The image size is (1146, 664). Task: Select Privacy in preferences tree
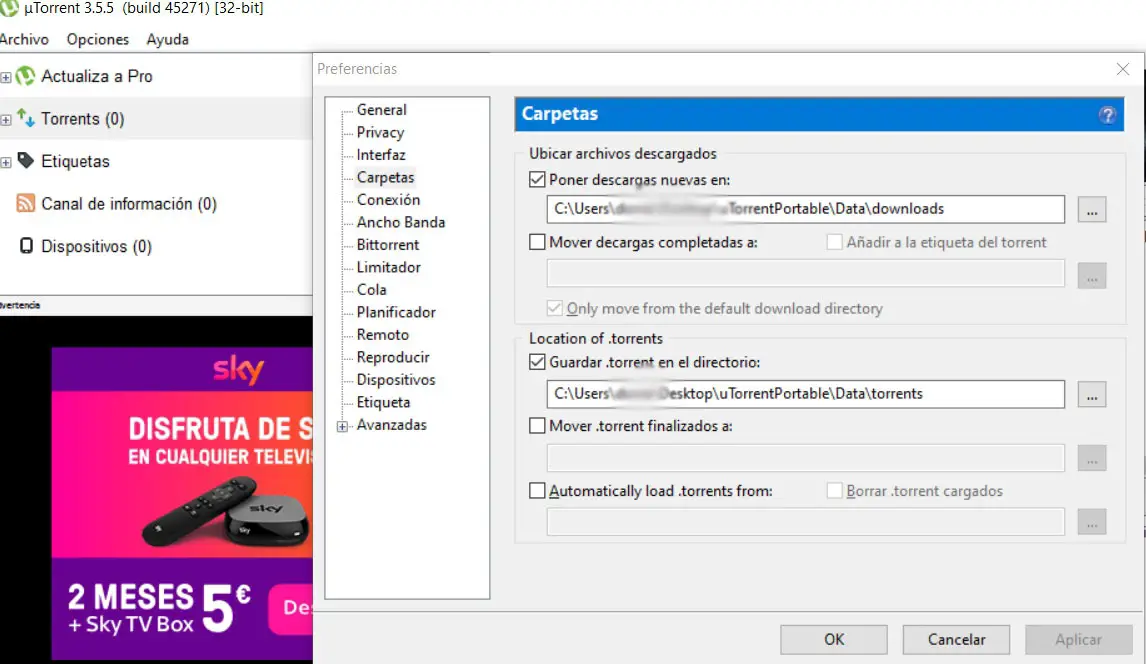click(380, 132)
